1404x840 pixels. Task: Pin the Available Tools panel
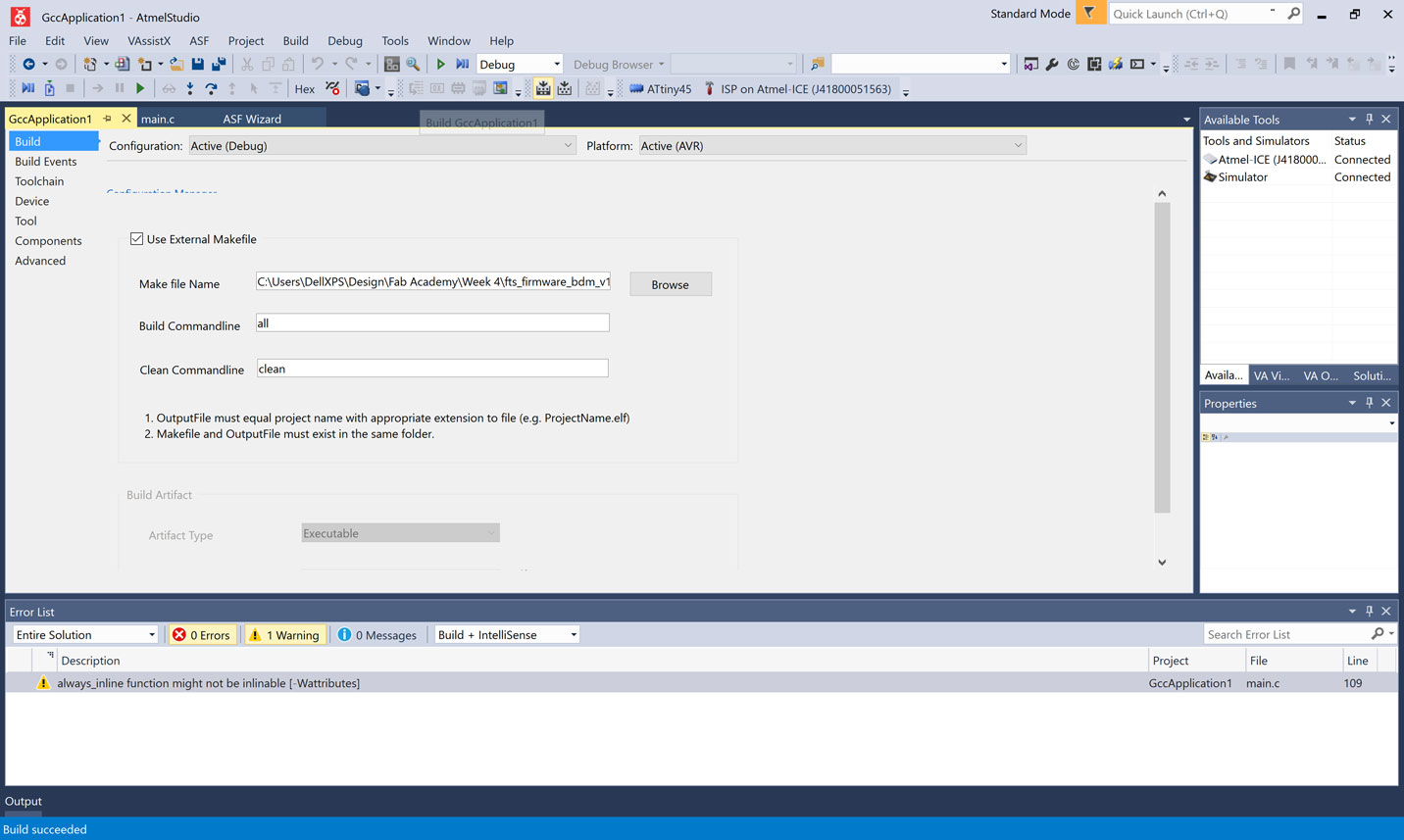(1370, 119)
